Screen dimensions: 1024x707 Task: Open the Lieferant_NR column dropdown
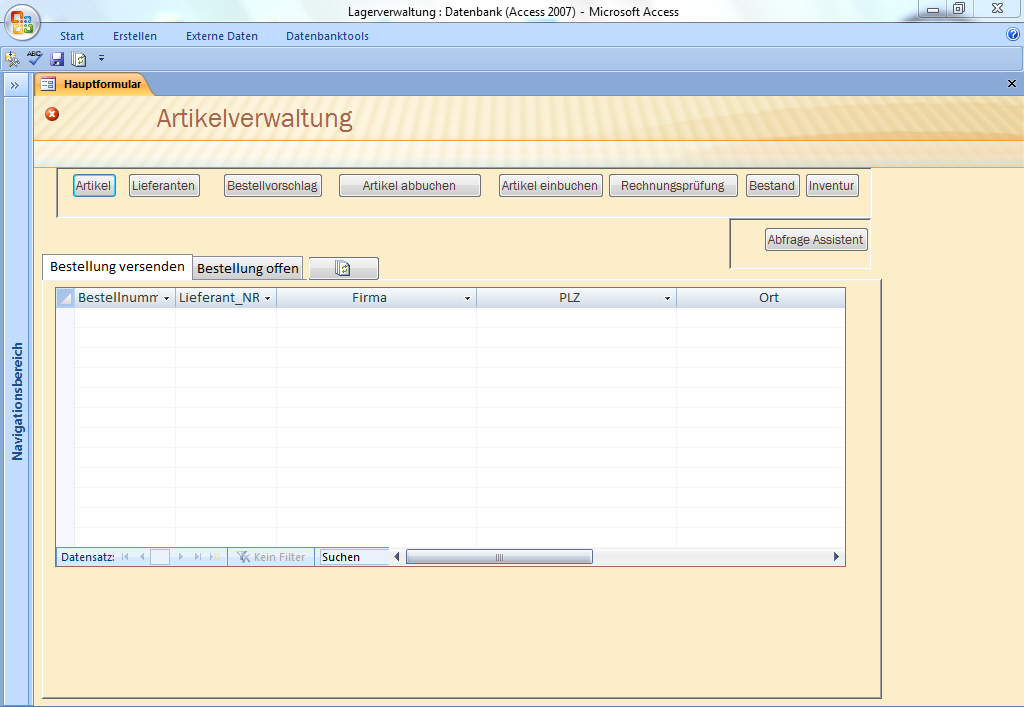coord(268,298)
